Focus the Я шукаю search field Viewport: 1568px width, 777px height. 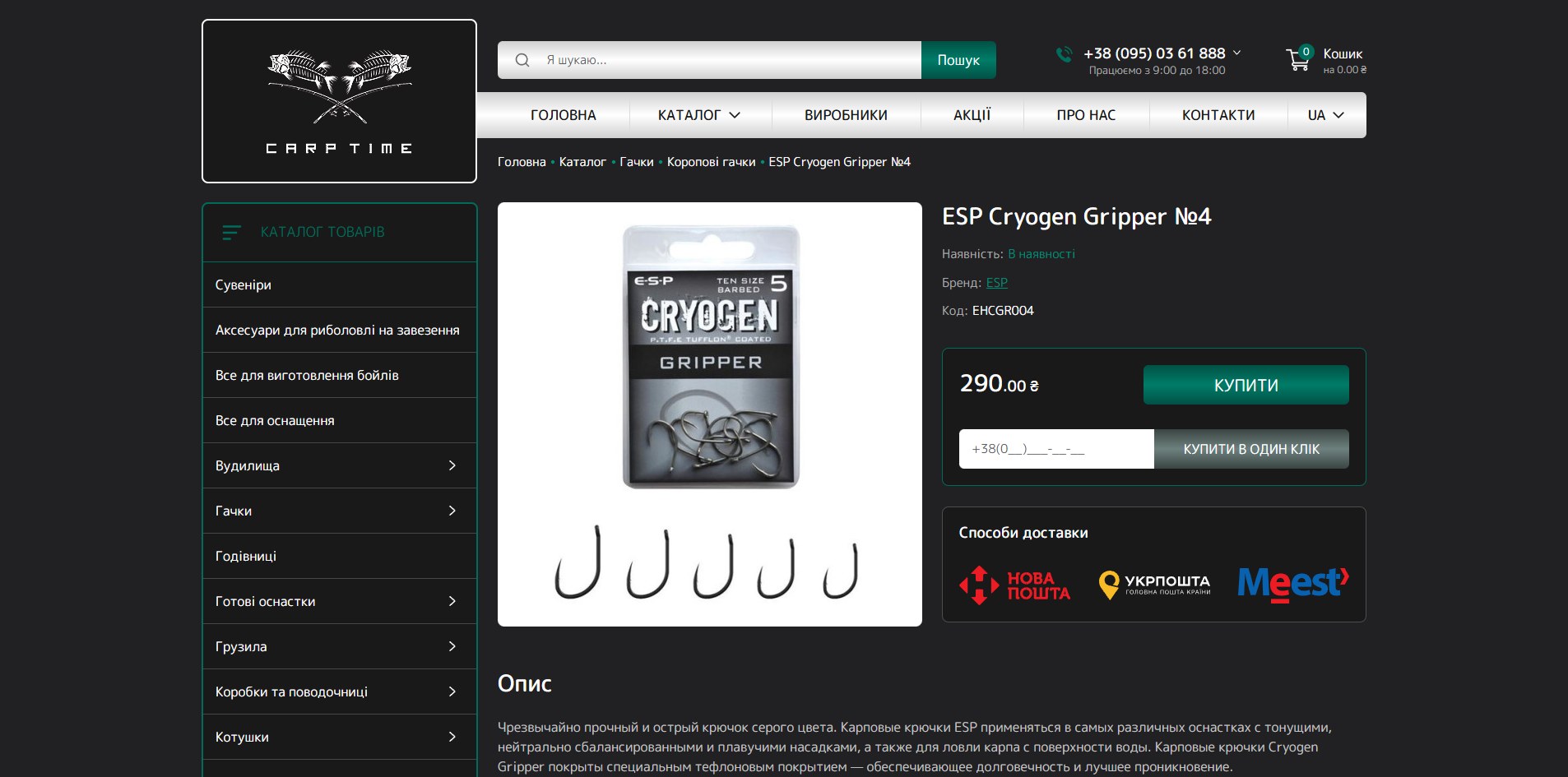[x=709, y=60]
